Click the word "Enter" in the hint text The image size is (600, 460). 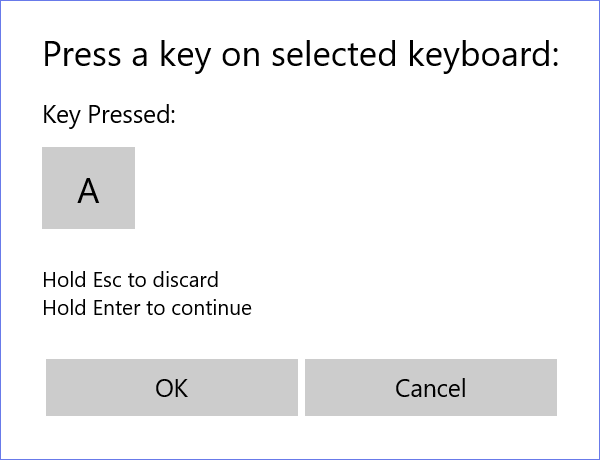(116, 307)
